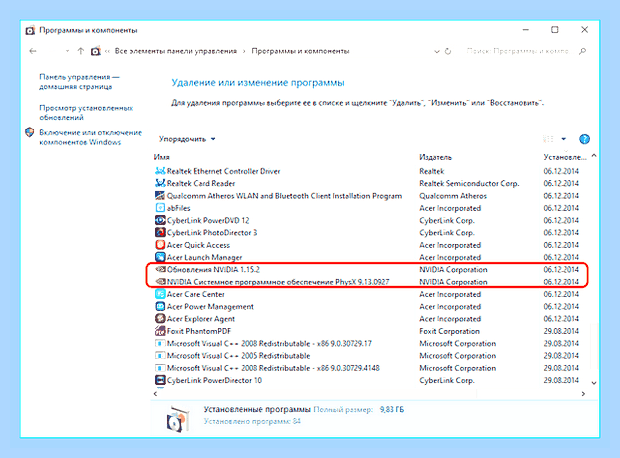Click the Acer Explorer Agent icon
Screen dimensions: 620x458
[x=160, y=318]
